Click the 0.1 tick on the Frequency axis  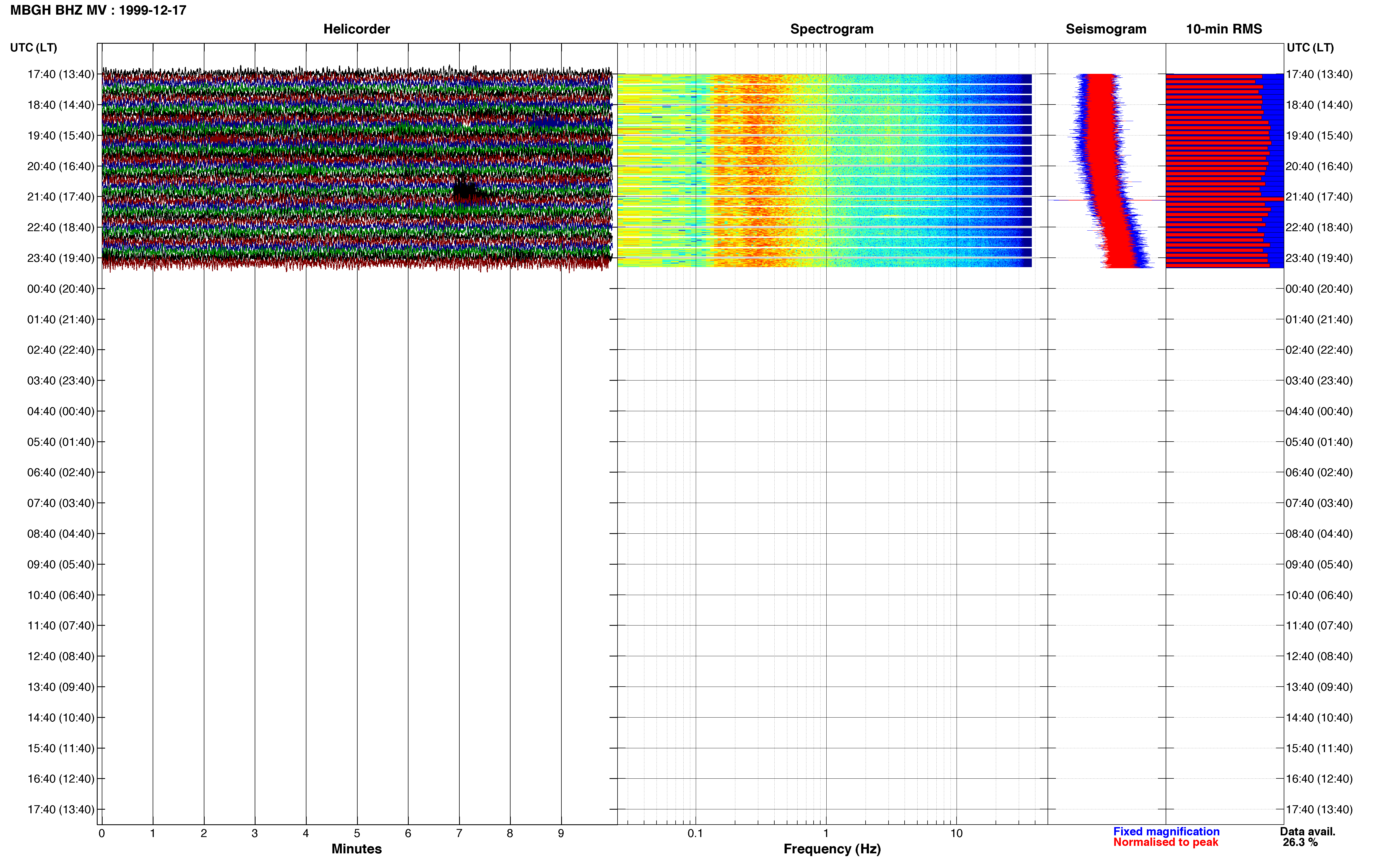695,833
